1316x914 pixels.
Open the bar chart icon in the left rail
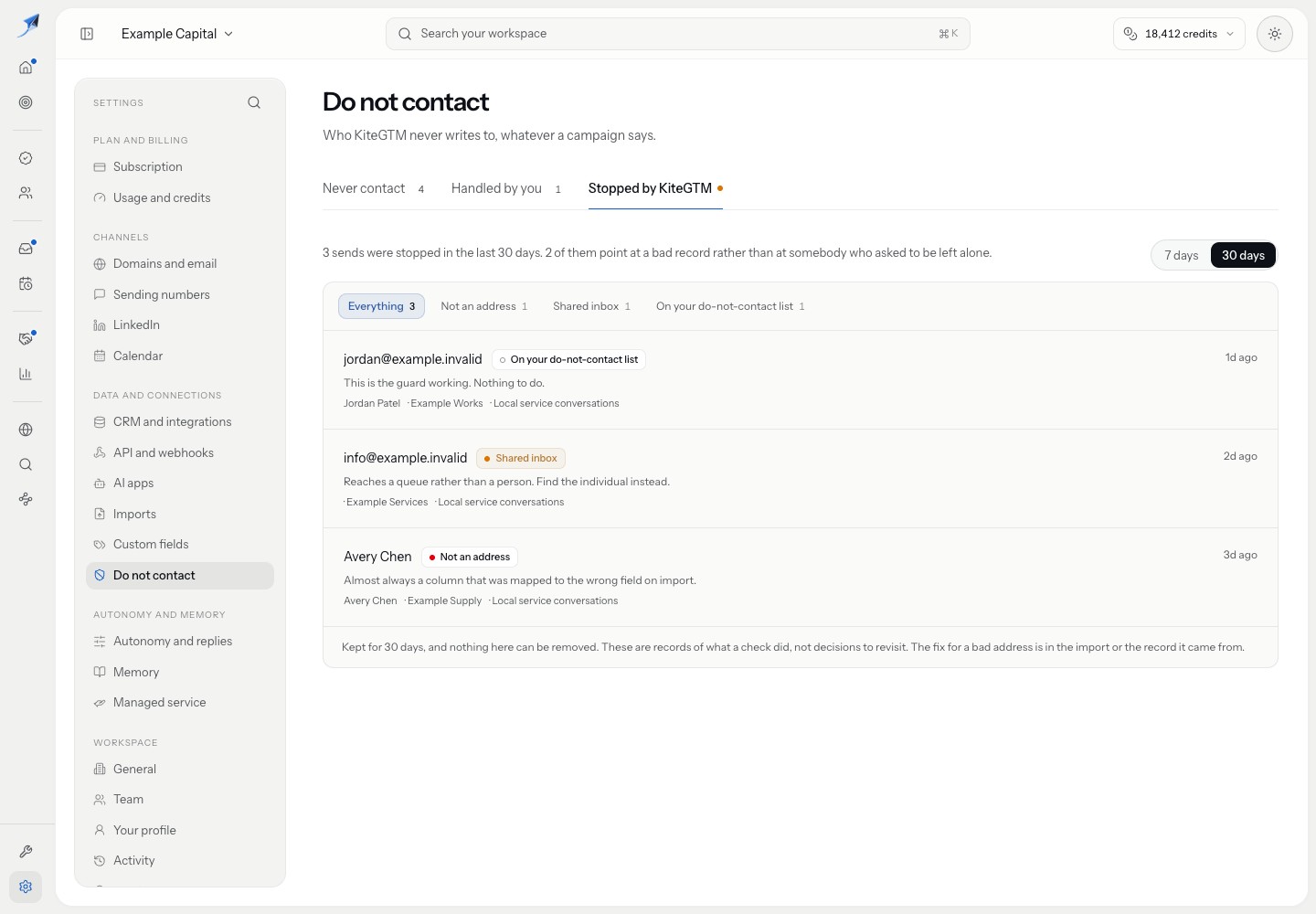tap(26, 374)
